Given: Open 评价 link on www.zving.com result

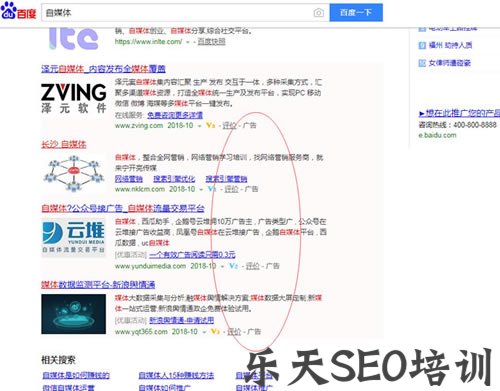Looking at the screenshot, I should [229, 126].
